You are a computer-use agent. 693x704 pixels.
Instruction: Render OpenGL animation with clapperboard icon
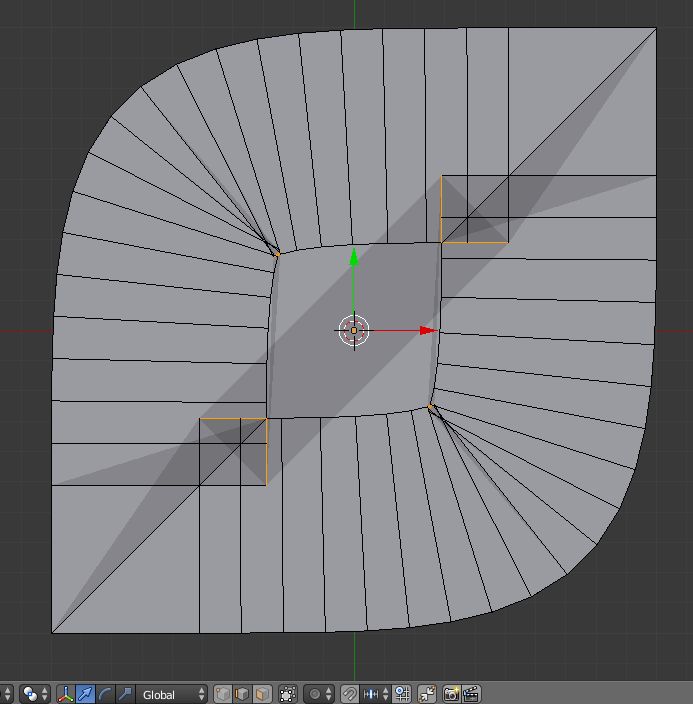click(471, 694)
